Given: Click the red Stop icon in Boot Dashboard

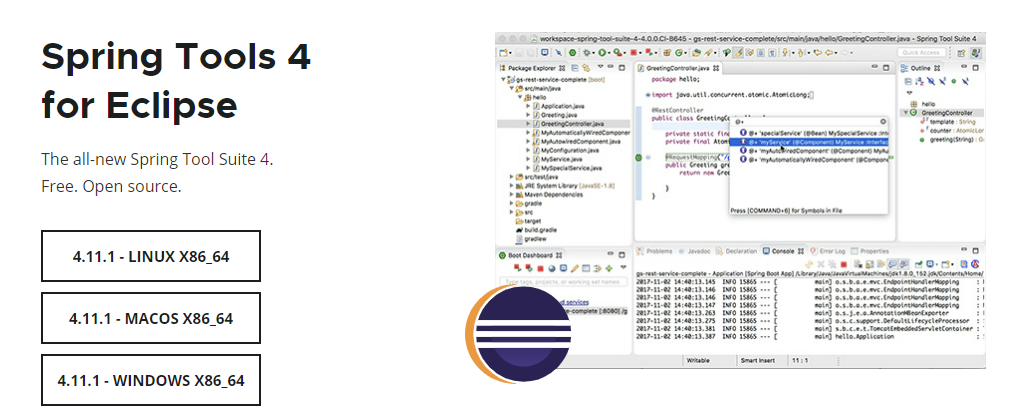Looking at the screenshot, I should point(540,268).
